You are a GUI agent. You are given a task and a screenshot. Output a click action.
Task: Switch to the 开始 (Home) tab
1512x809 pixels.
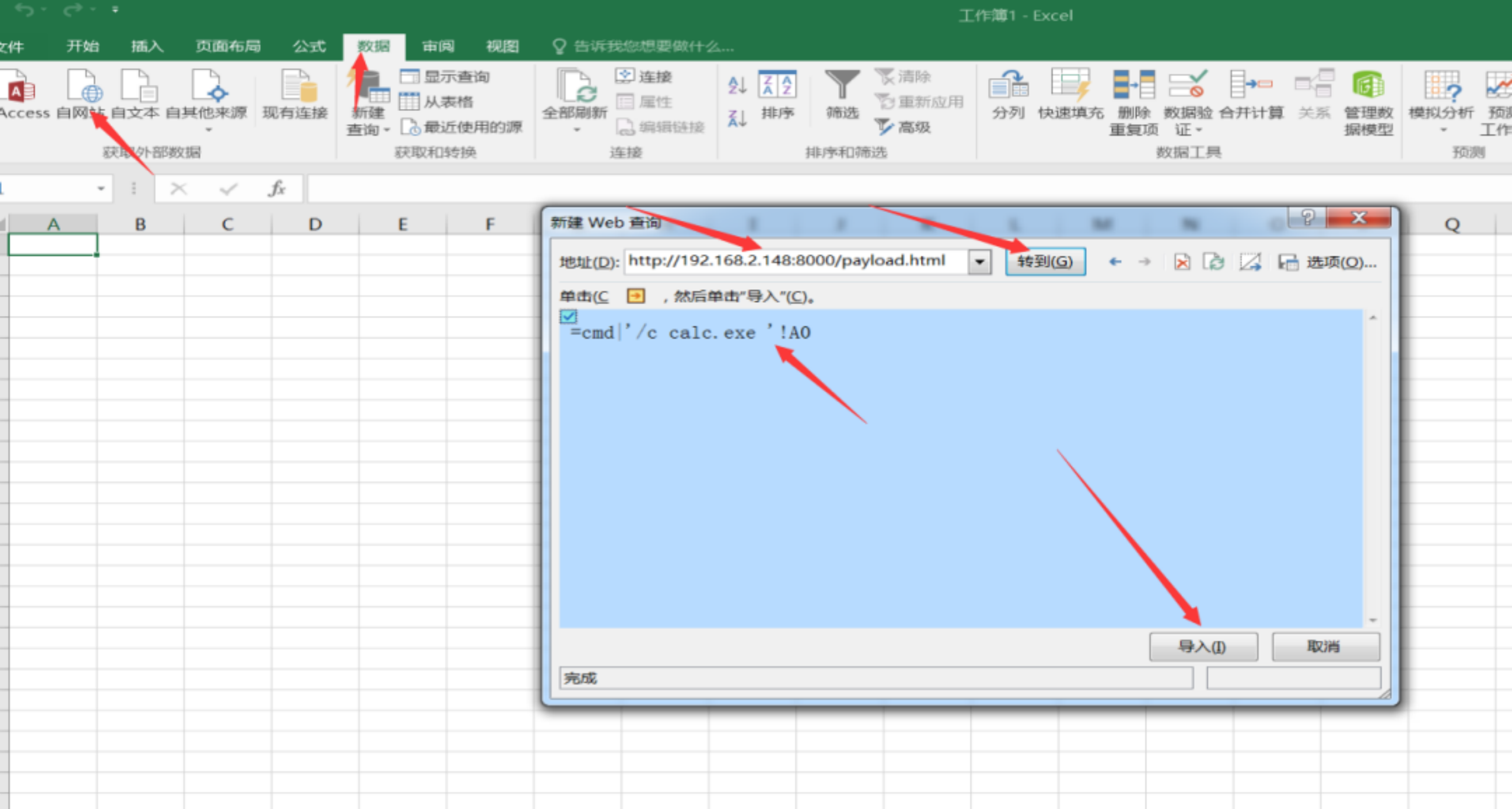83,46
